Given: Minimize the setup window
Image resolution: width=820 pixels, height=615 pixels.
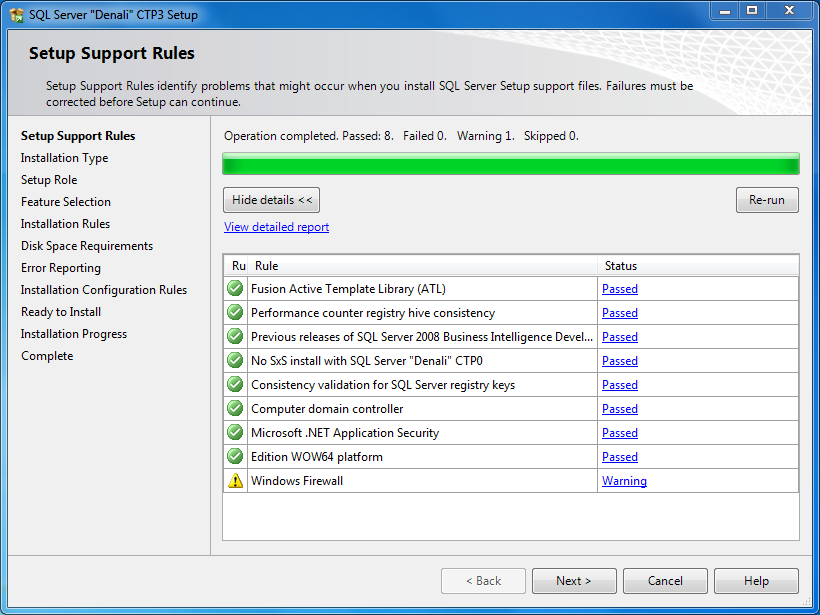Looking at the screenshot, I should pos(725,10).
